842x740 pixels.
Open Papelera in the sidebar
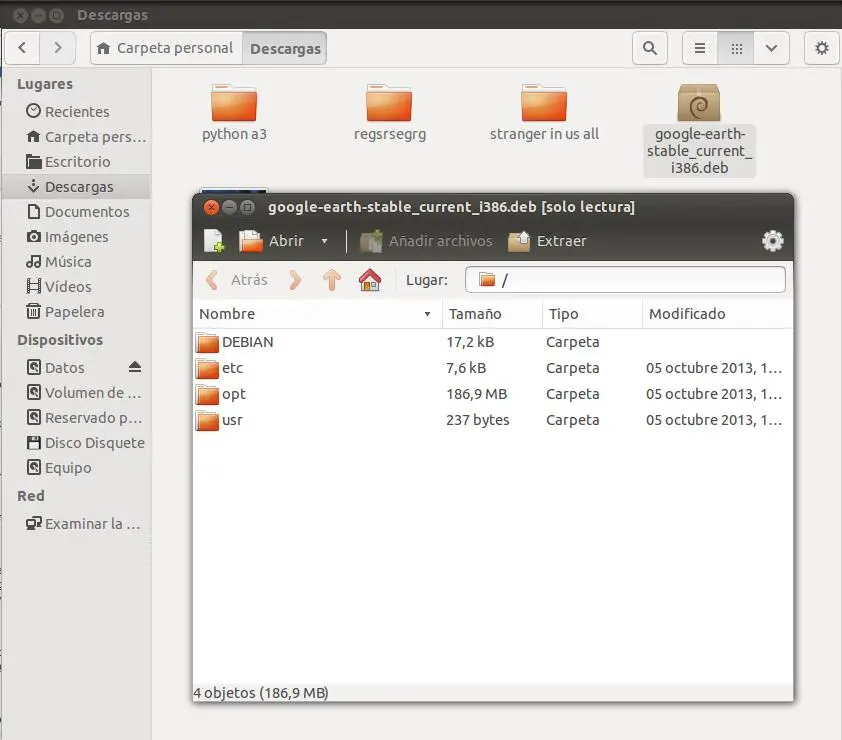coord(77,312)
